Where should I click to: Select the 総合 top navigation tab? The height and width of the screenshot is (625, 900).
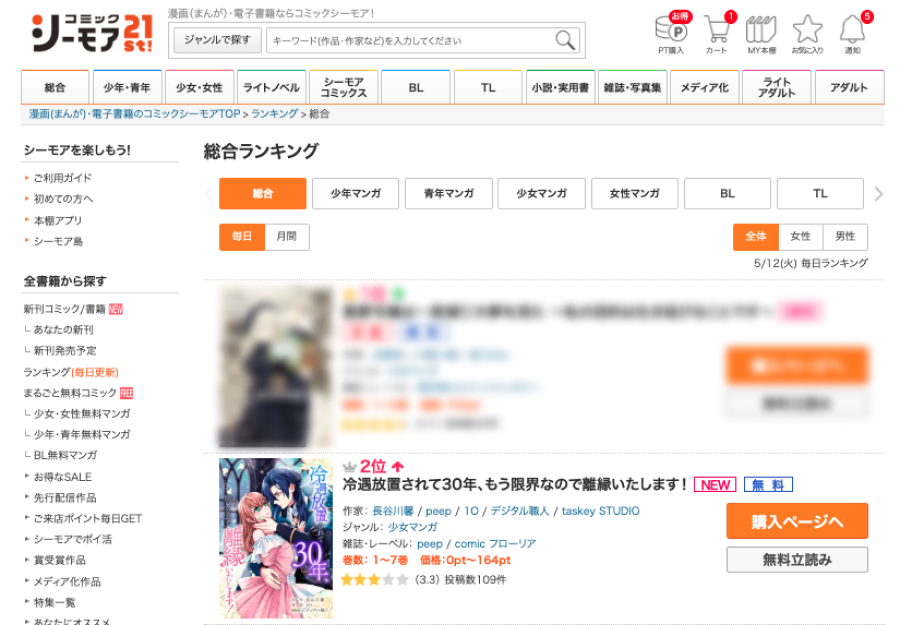(55, 87)
